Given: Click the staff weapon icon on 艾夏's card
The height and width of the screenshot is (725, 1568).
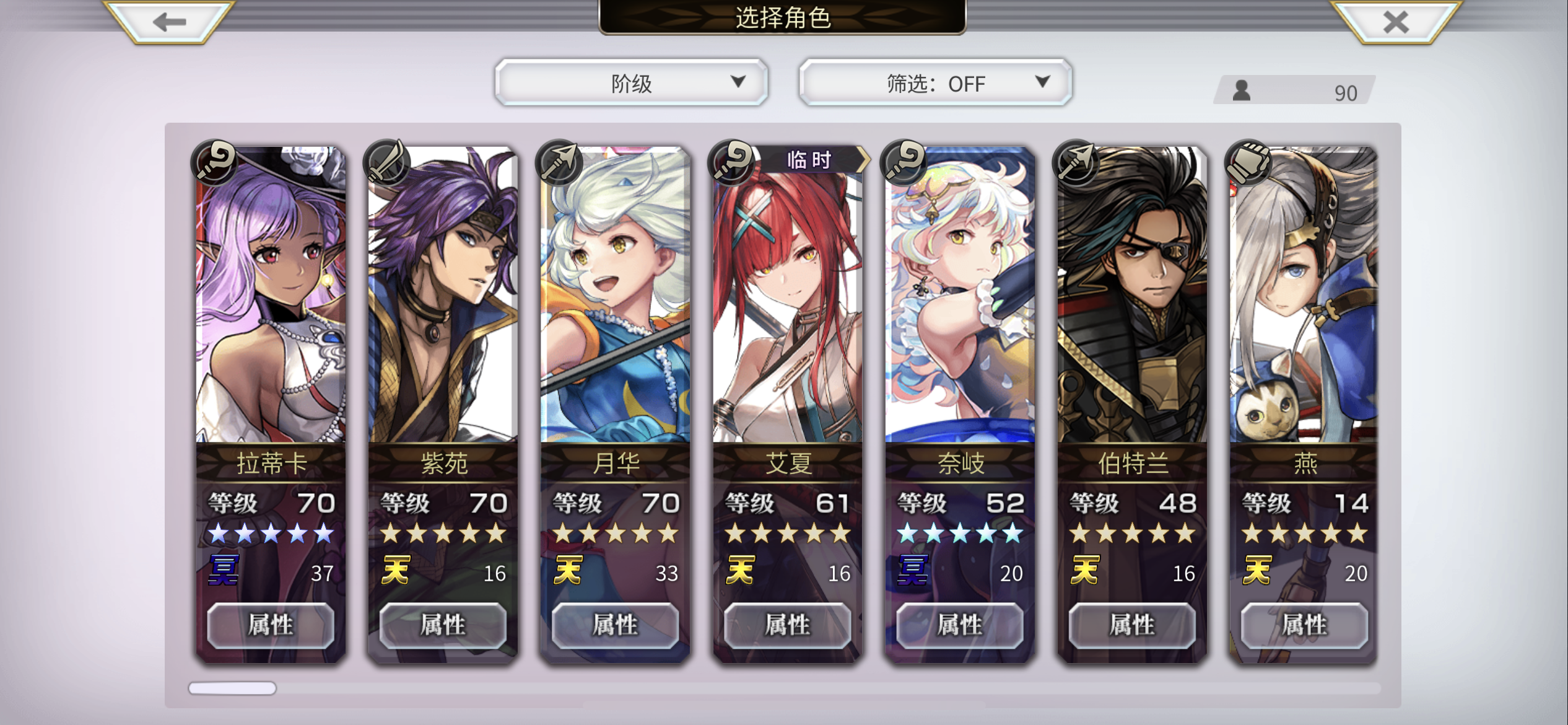Looking at the screenshot, I should click(731, 162).
